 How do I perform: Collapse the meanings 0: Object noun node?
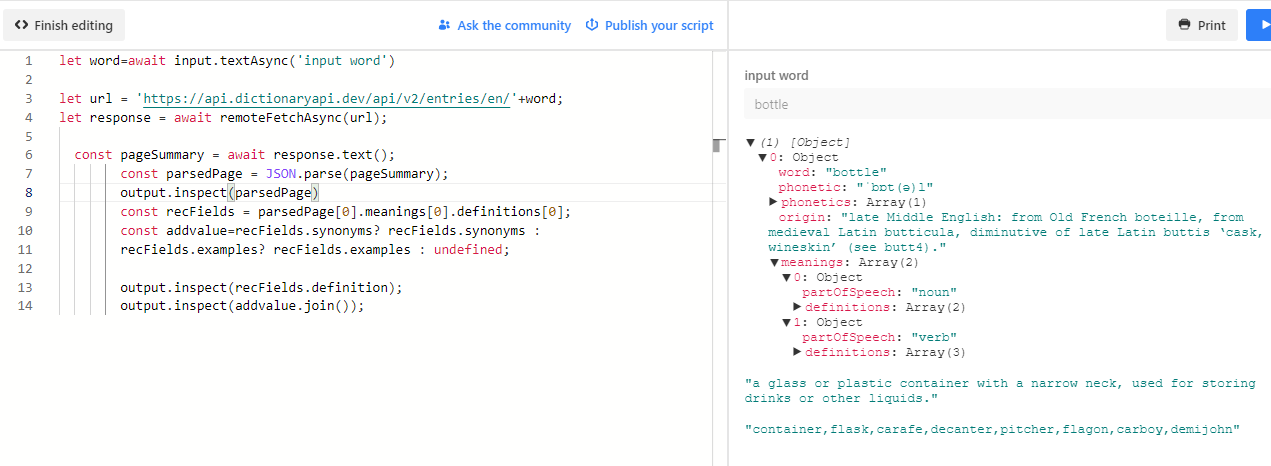tap(786, 277)
